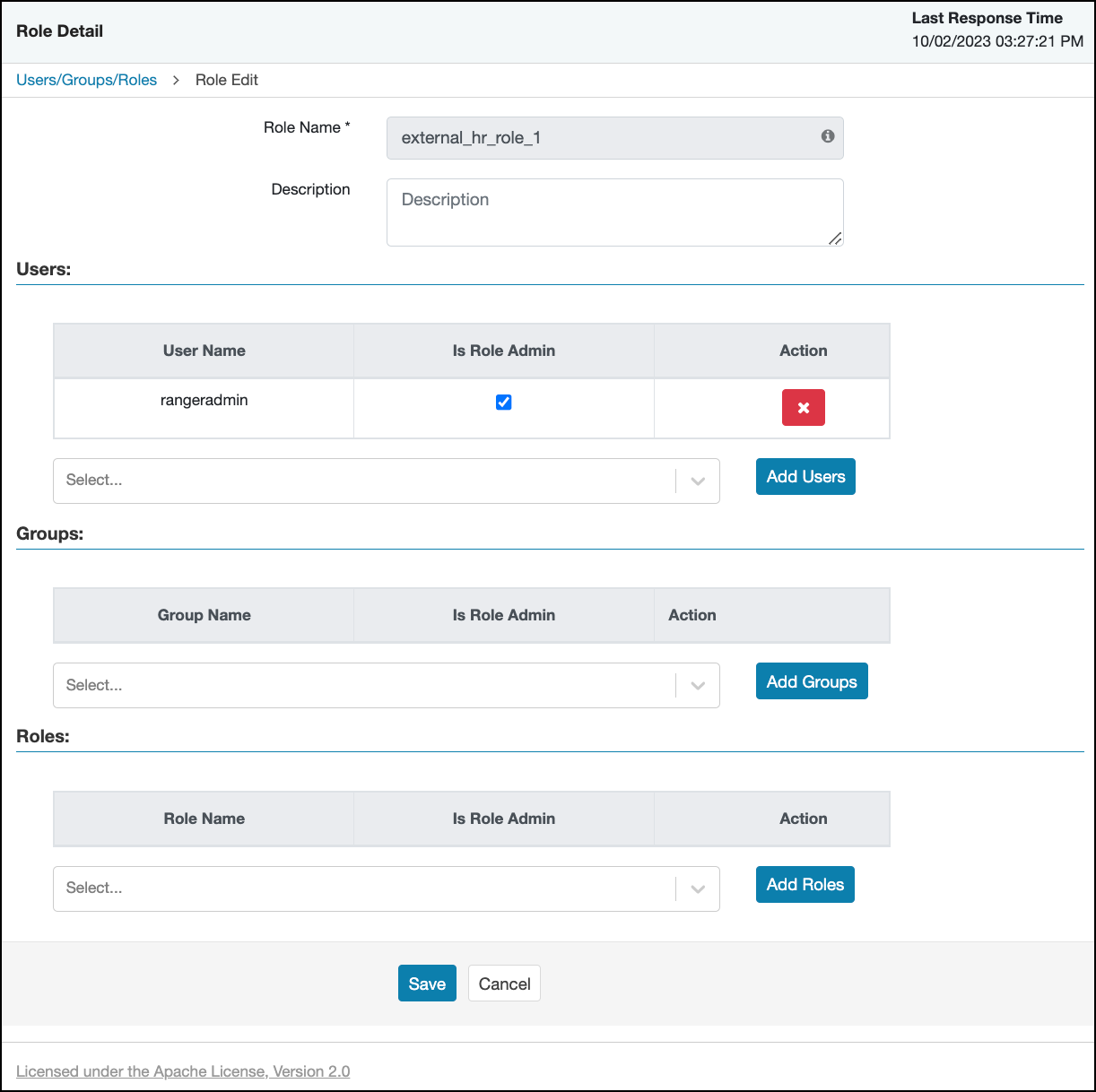Uncheck Is Role Admin for rangeradmin
The image size is (1096, 1092).
[x=504, y=403]
